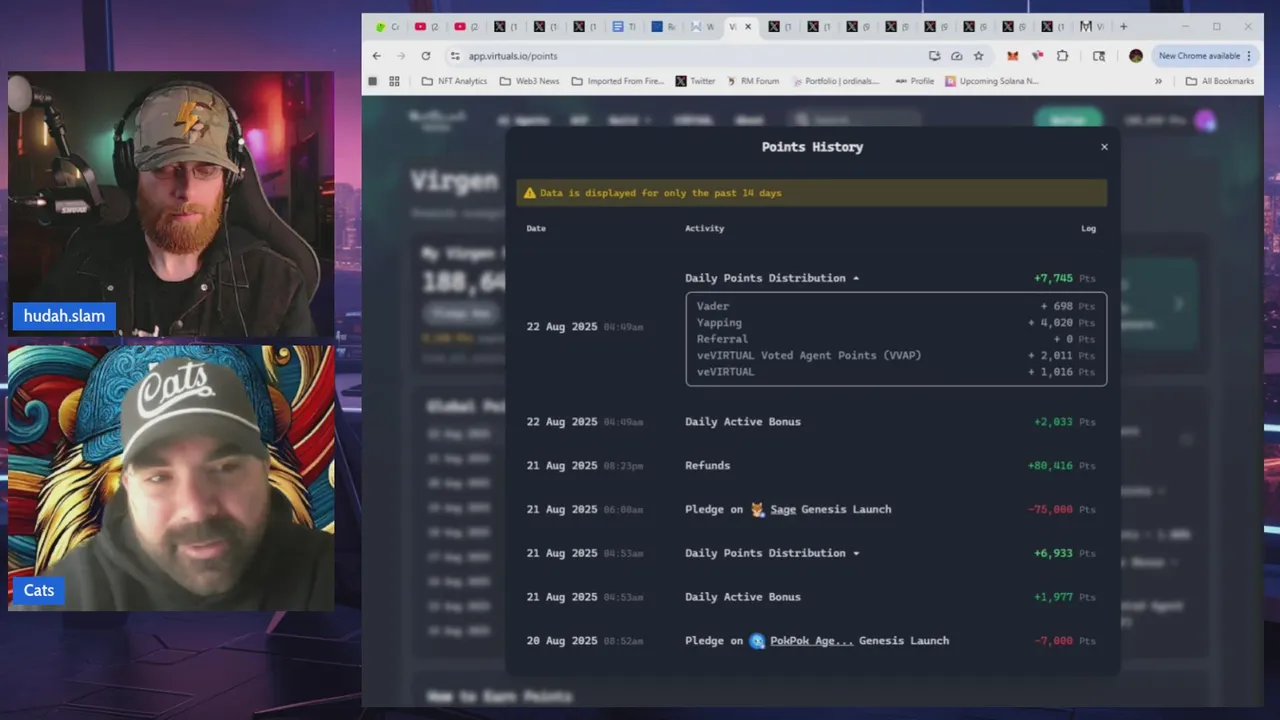Select the veVIRTUAL Voted Agent Points row
The image size is (1280, 720).
[896, 355]
